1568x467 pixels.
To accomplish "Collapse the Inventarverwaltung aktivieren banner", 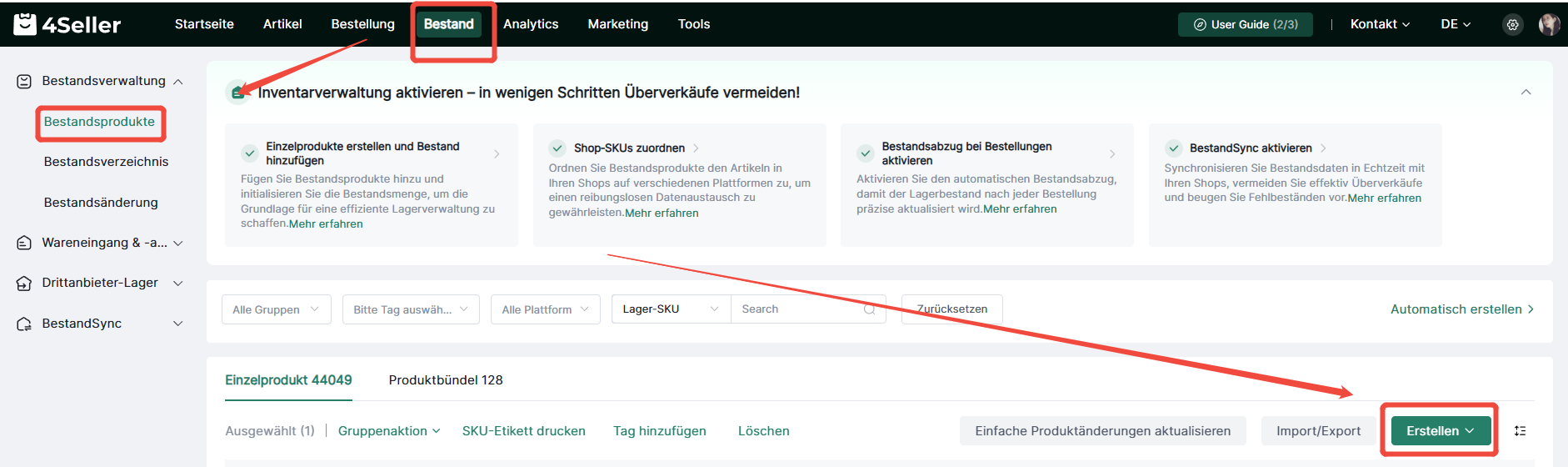I will 1526,92.
